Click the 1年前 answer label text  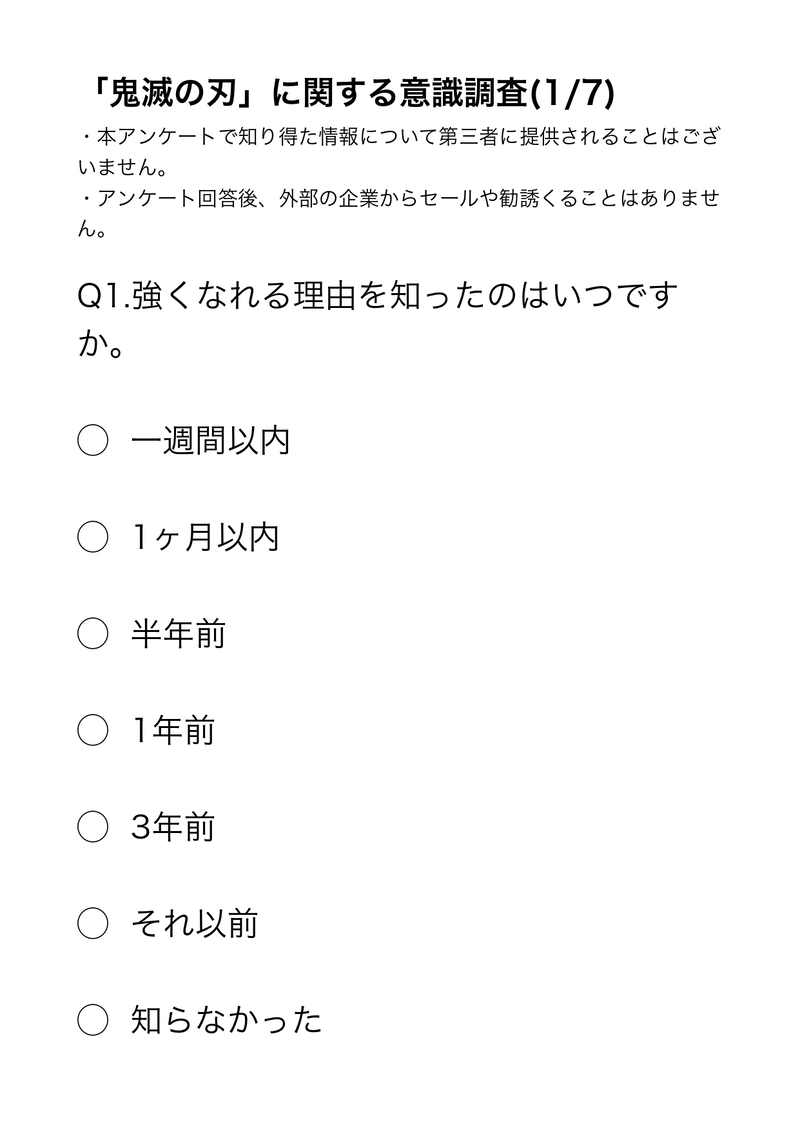(173, 731)
